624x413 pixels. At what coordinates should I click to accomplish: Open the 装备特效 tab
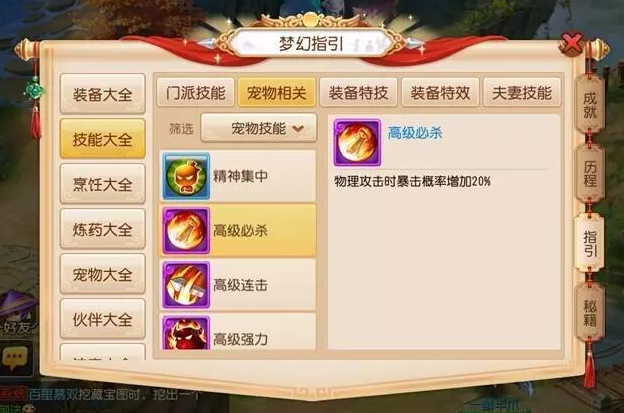point(440,93)
